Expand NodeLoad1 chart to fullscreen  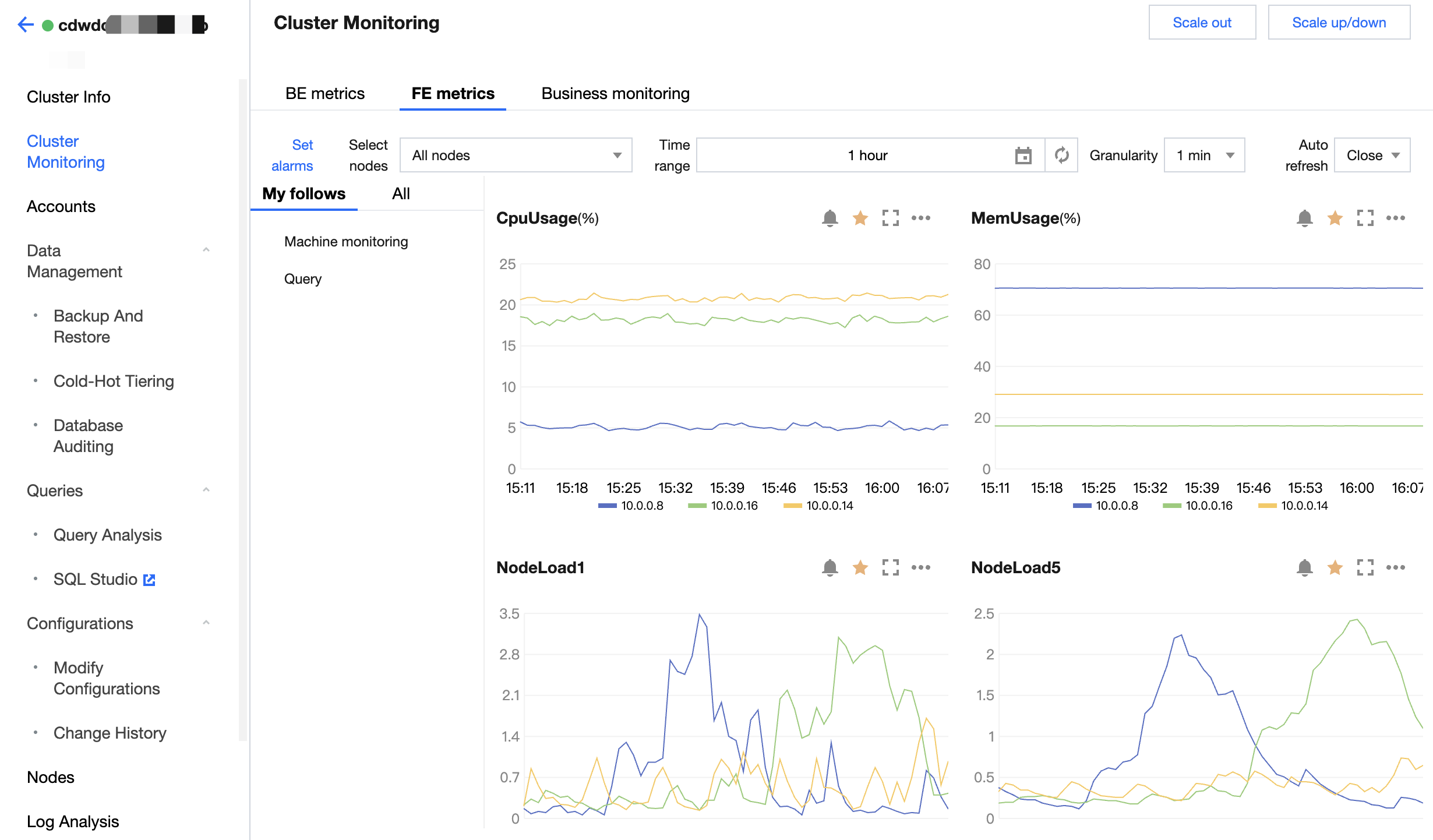point(890,567)
